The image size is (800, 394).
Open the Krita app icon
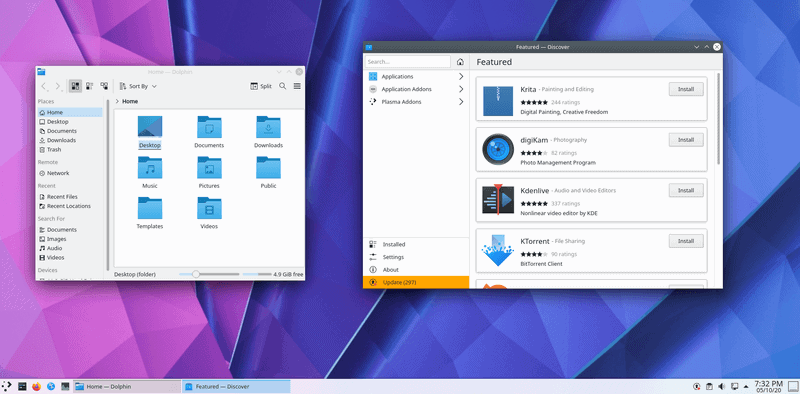point(498,101)
